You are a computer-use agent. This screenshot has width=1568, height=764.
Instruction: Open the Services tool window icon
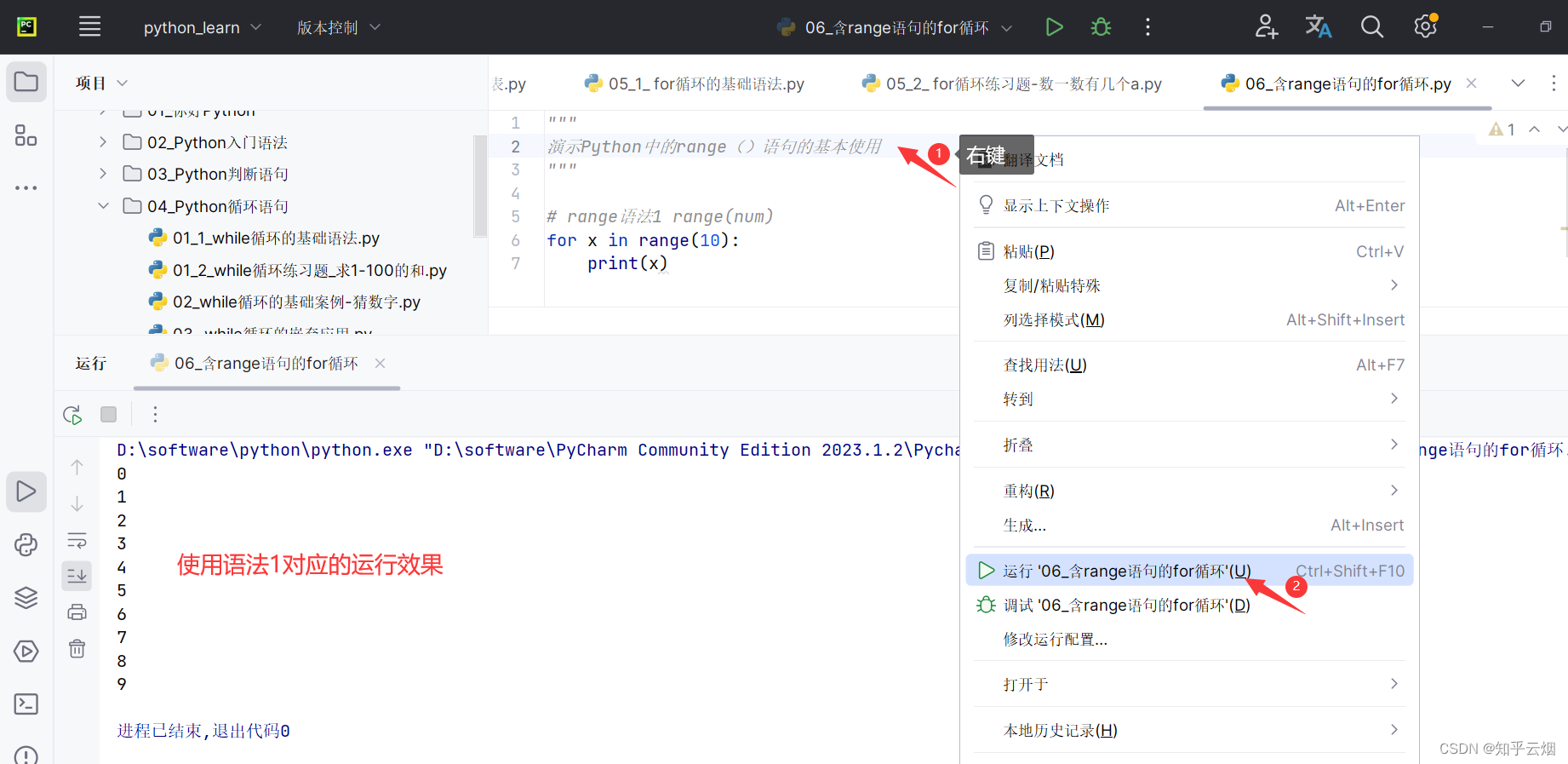click(x=26, y=652)
